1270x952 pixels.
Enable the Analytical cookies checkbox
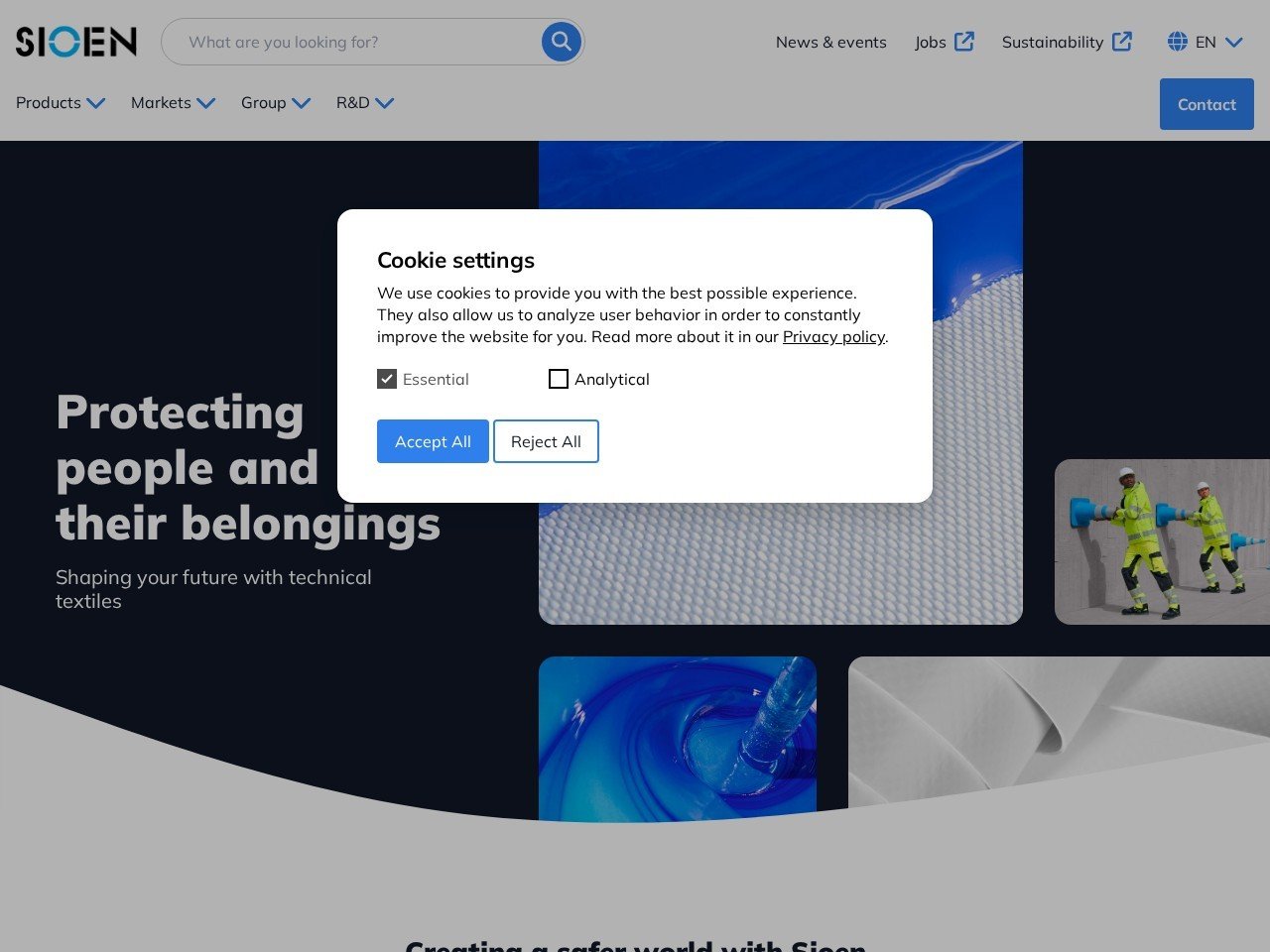pyautogui.click(x=559, y=379)
